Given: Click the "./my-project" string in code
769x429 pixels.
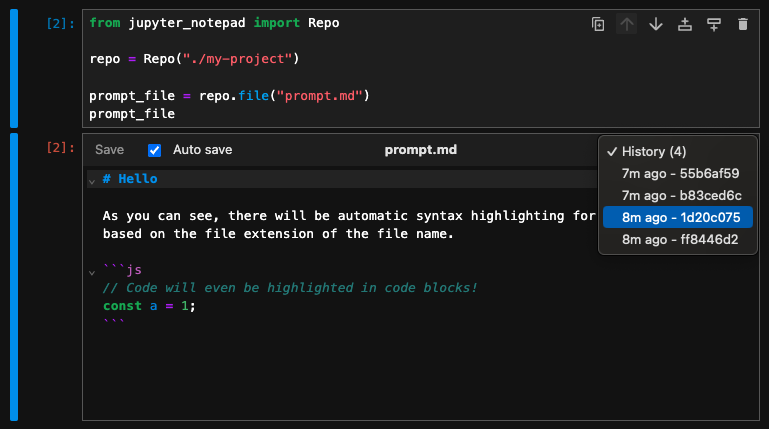Looking at the screenshot, I should tap(237, 59).
